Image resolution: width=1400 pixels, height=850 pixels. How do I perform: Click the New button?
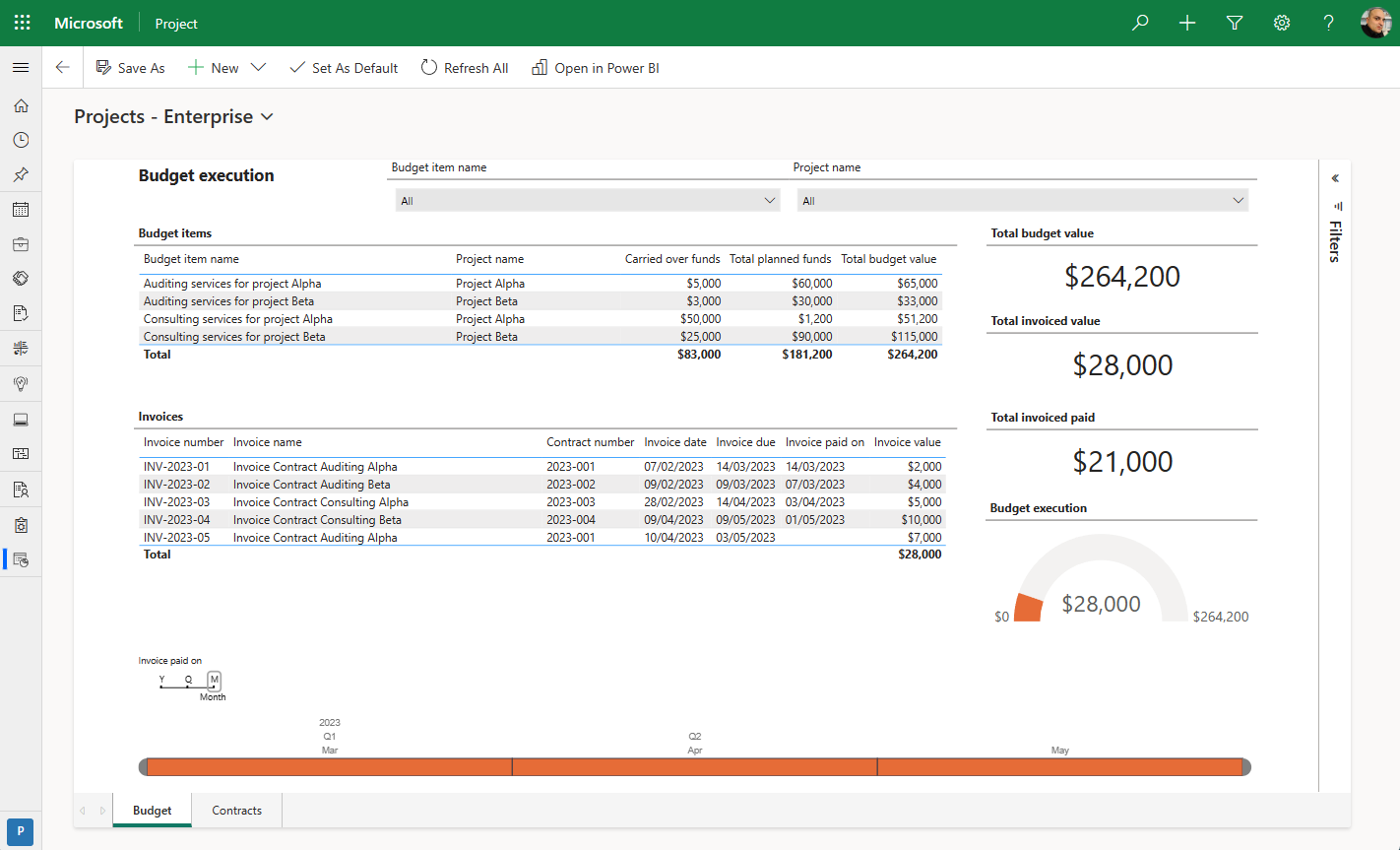coord(213,68)
